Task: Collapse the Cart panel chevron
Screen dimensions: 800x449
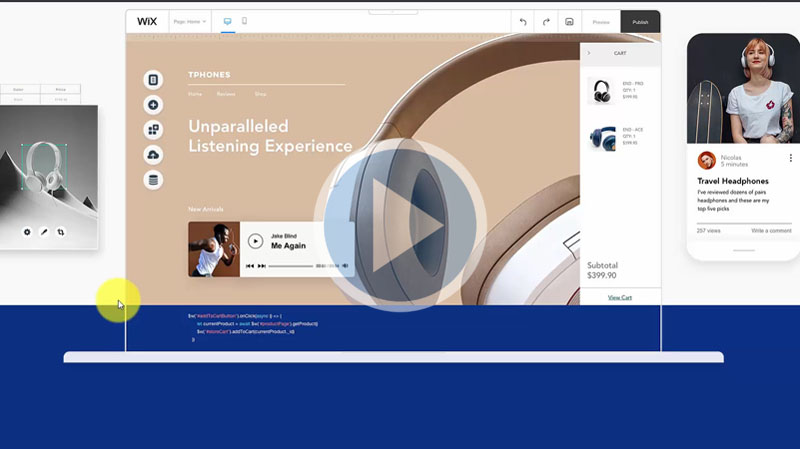Action: [x=589, y=53]
